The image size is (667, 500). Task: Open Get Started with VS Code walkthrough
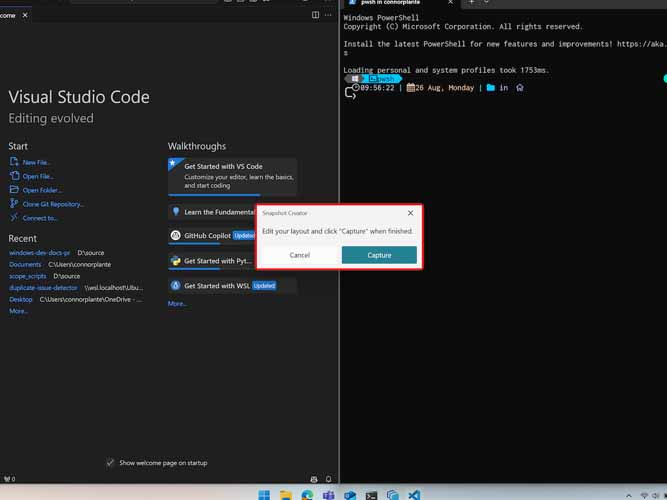click(x=232, y=176)
